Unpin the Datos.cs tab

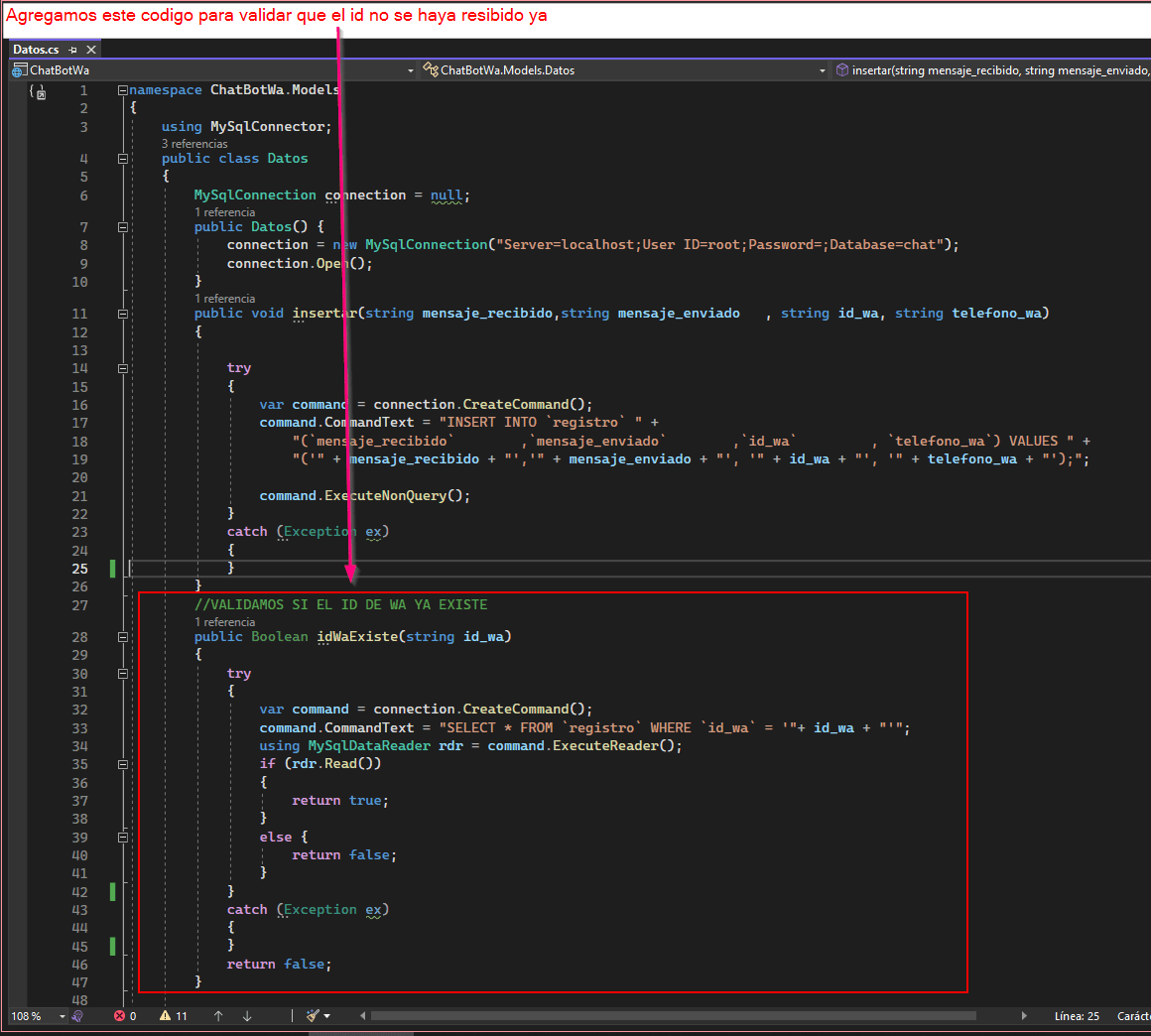click(x=72, y=49)
